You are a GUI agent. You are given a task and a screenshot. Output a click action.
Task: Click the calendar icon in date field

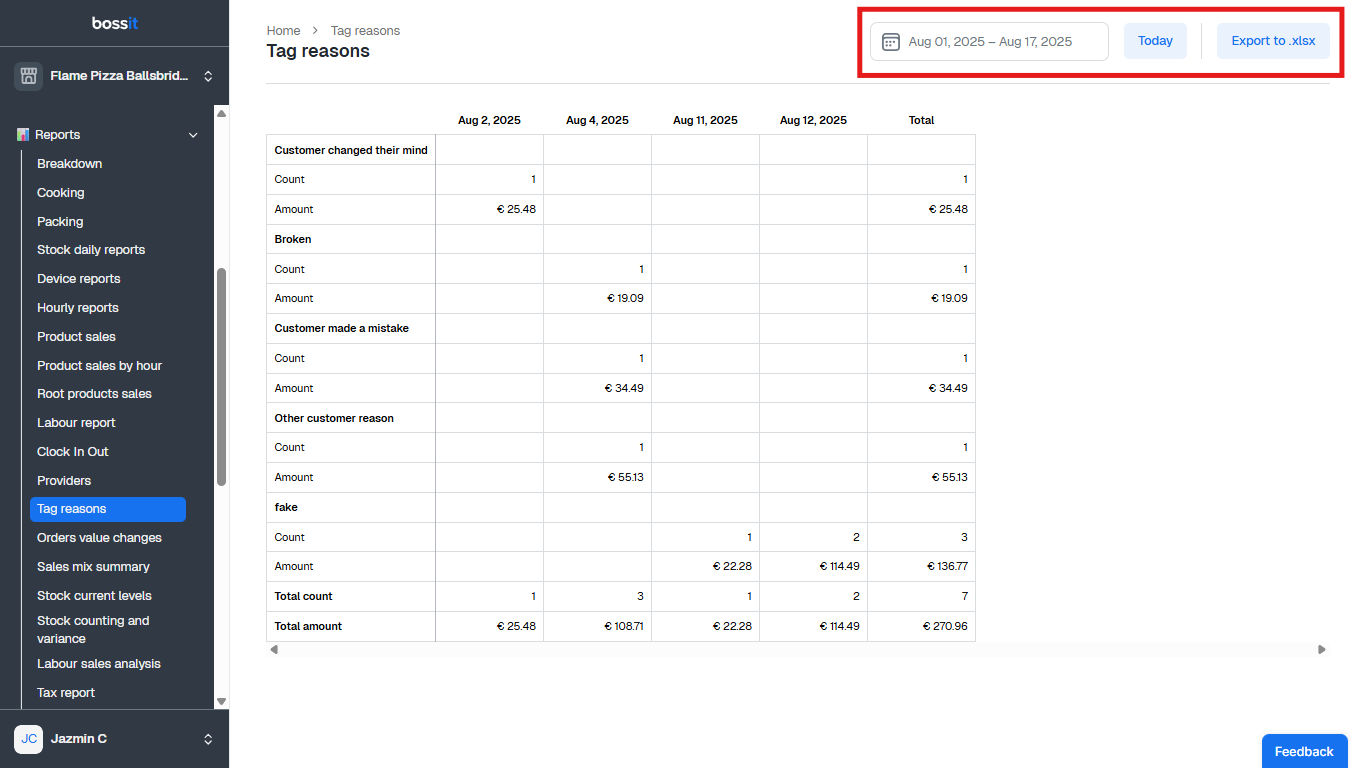click(890, 42)
